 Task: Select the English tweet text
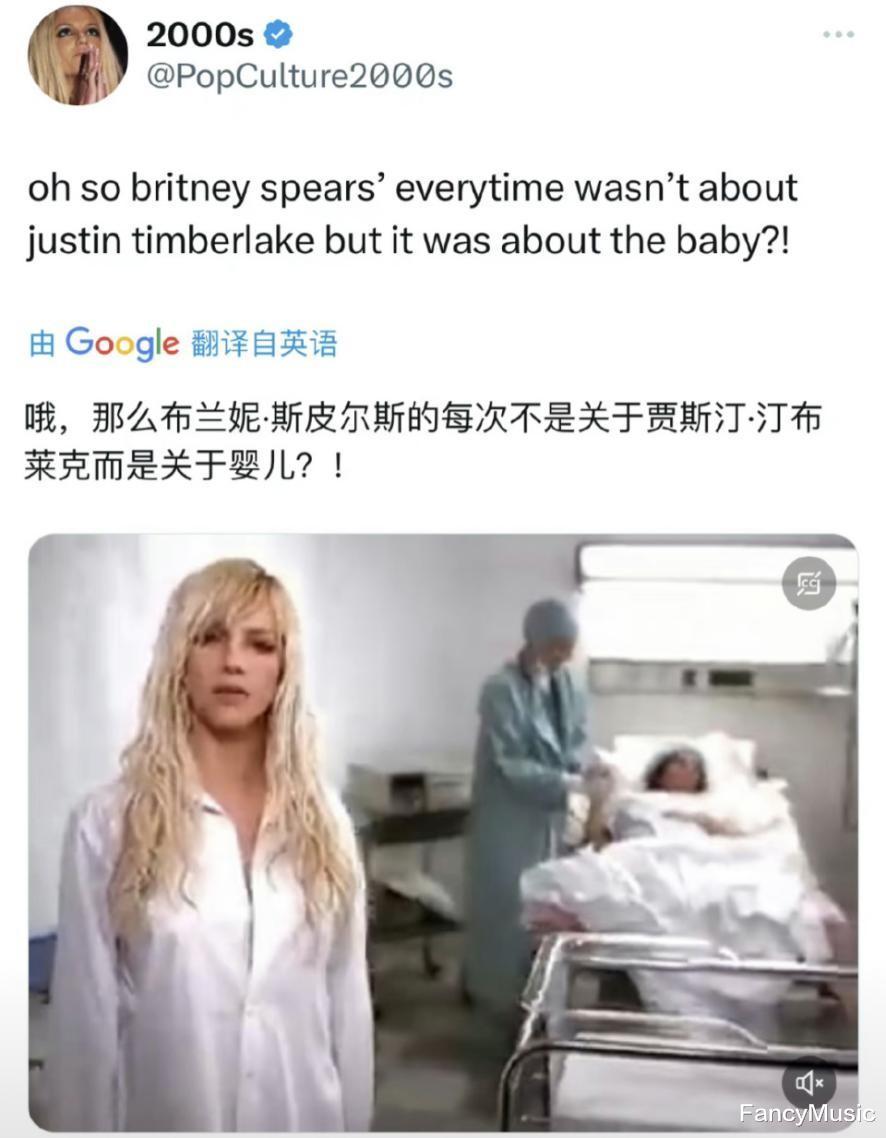[x=412, y=214]
